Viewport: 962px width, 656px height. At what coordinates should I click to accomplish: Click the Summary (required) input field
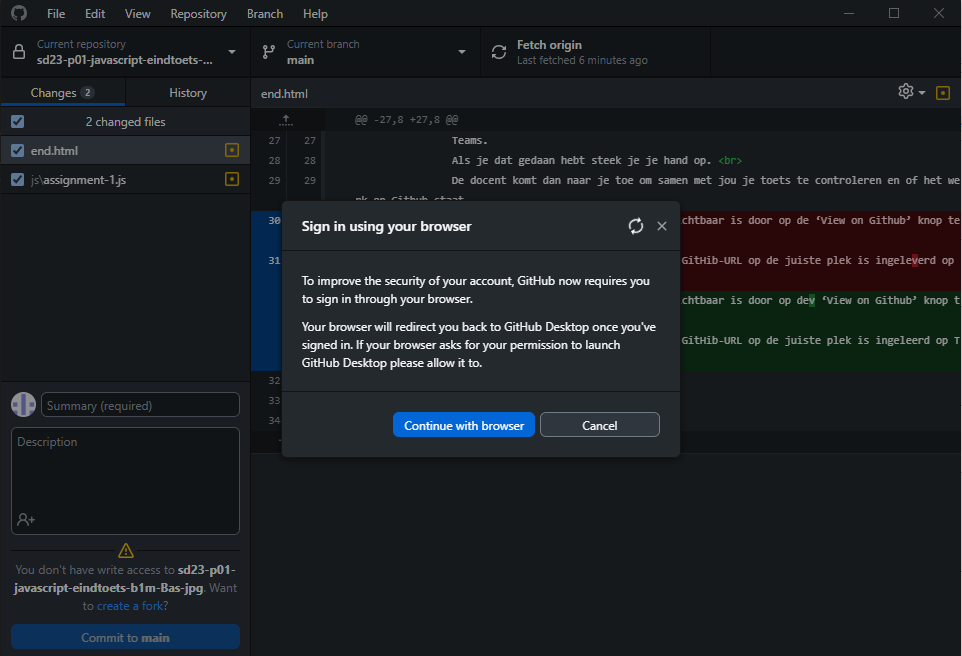pyautogui.click(x=139, y=404)
